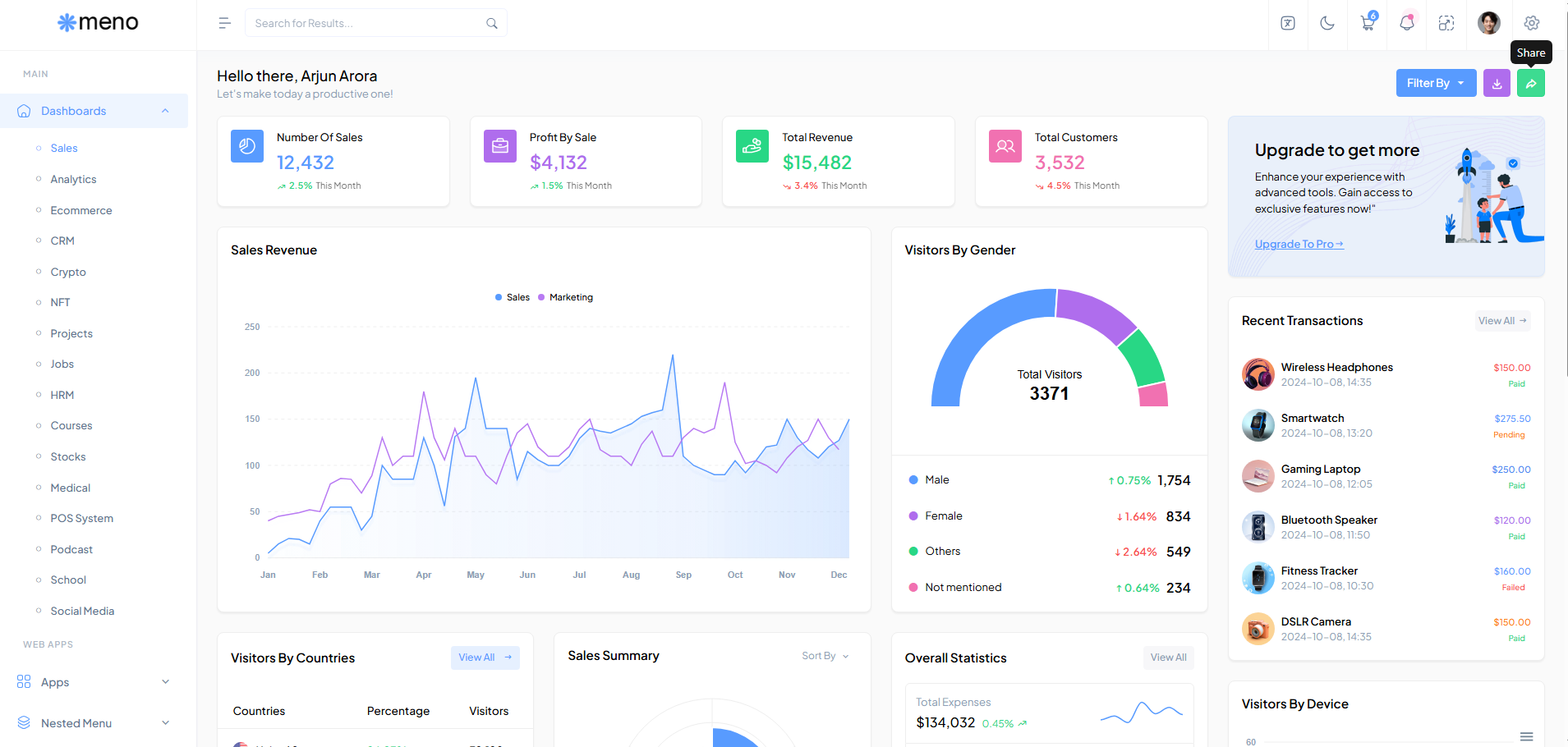Click the Fitness Tracker transaction image
1568x747 pixels.
(x=1258, y=578)
